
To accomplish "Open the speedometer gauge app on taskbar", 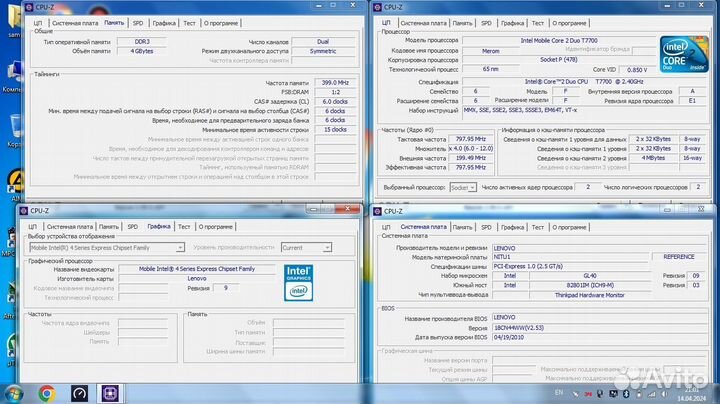I will click(x=79, y=393).
